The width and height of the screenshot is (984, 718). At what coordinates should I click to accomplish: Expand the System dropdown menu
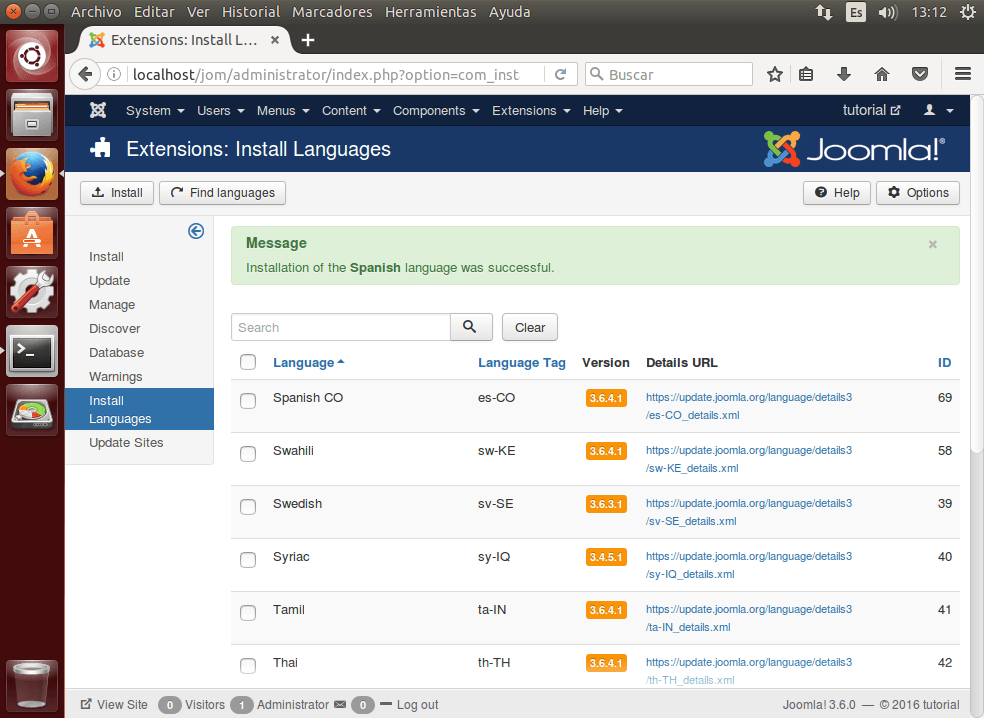pos(155,110)
